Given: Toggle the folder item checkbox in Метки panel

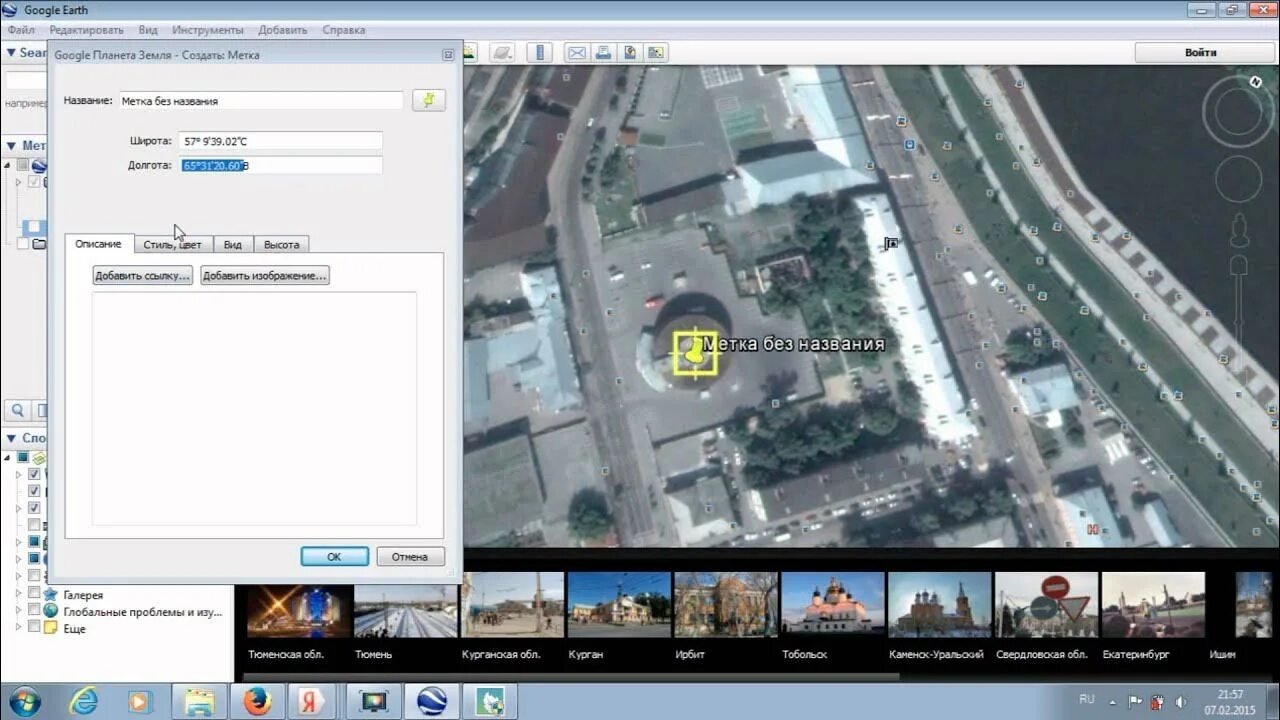Looking at the screenshot, I should (24, 243).
